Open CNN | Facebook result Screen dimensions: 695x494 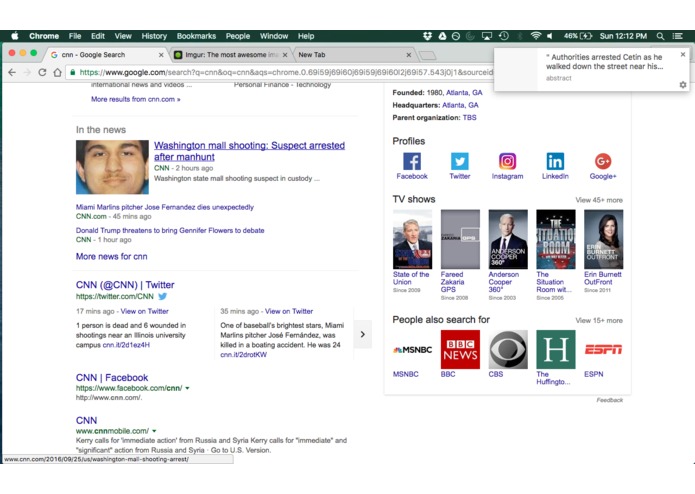coord(112,377)
